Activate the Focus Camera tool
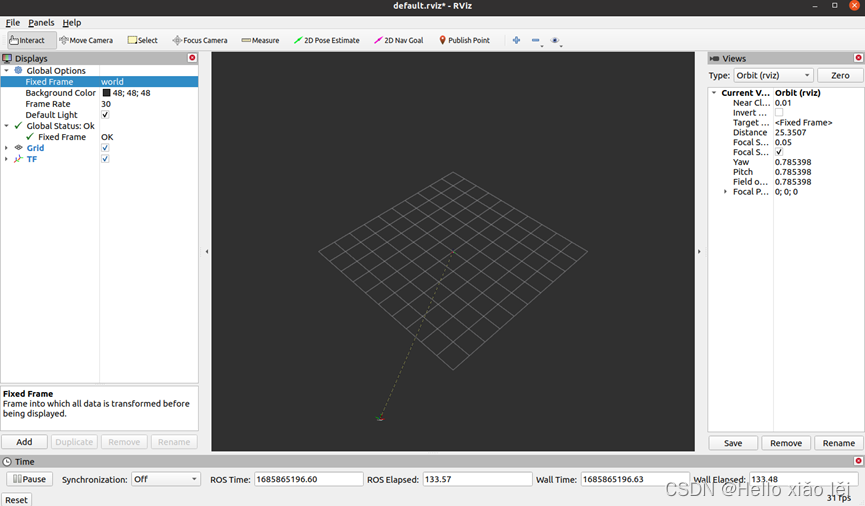This screenshot has width=865, height=506. tap(200, 40)
